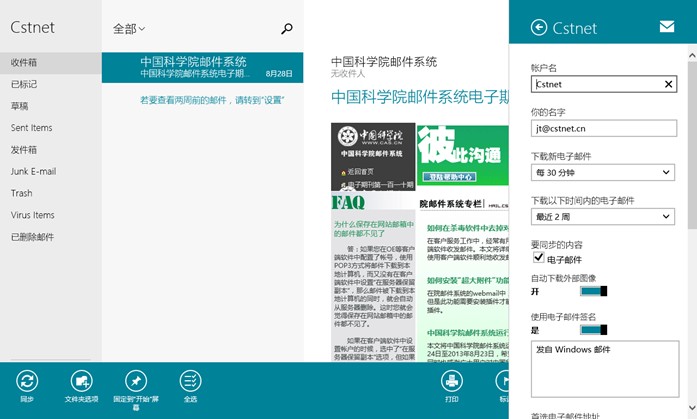Switch off 自动下载外部图像 toggle
The height and width of the screenshot is (419, 697).
click(593, 291)
